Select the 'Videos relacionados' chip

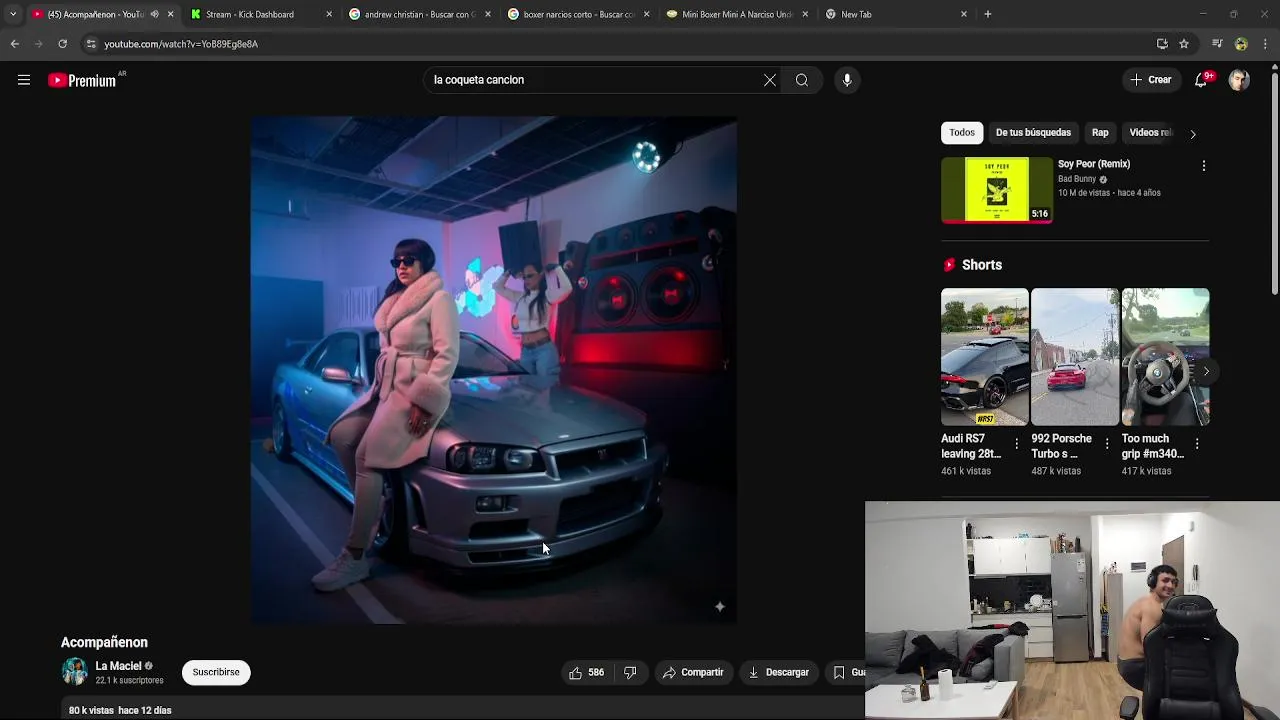point(1150,133)
